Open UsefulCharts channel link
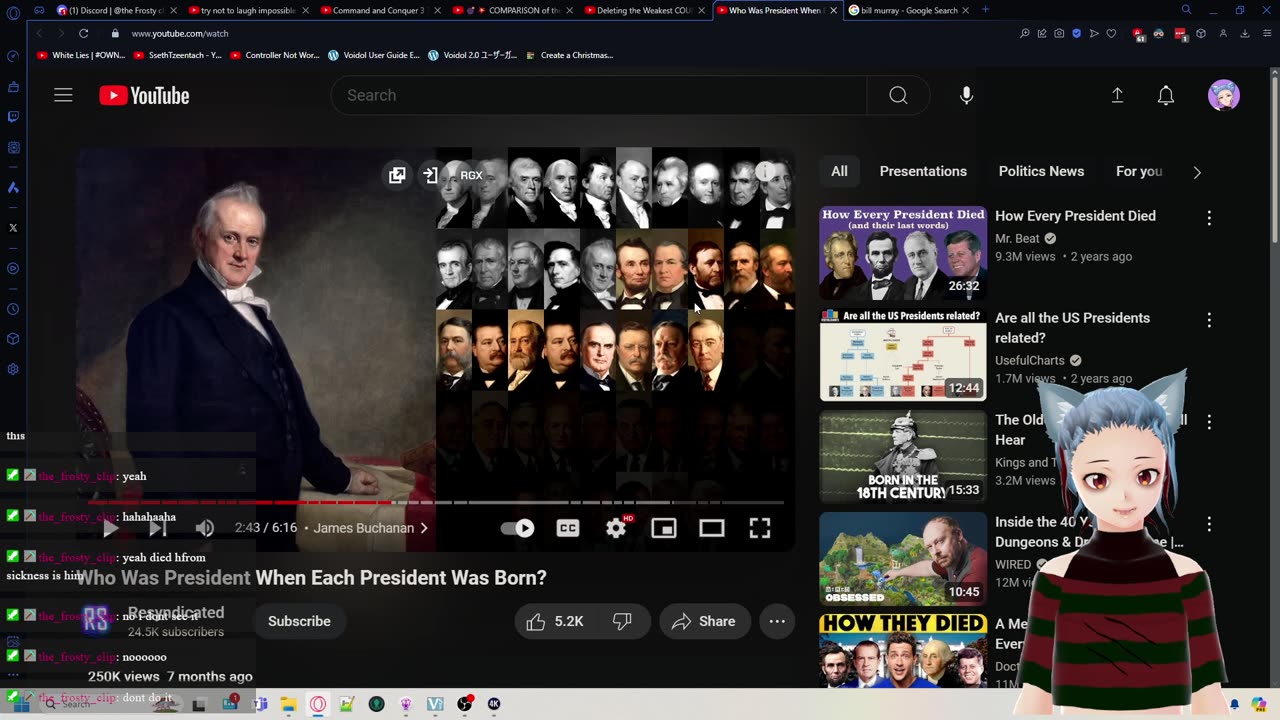This screenshot has height=720, width=1280. [1030, 360]
